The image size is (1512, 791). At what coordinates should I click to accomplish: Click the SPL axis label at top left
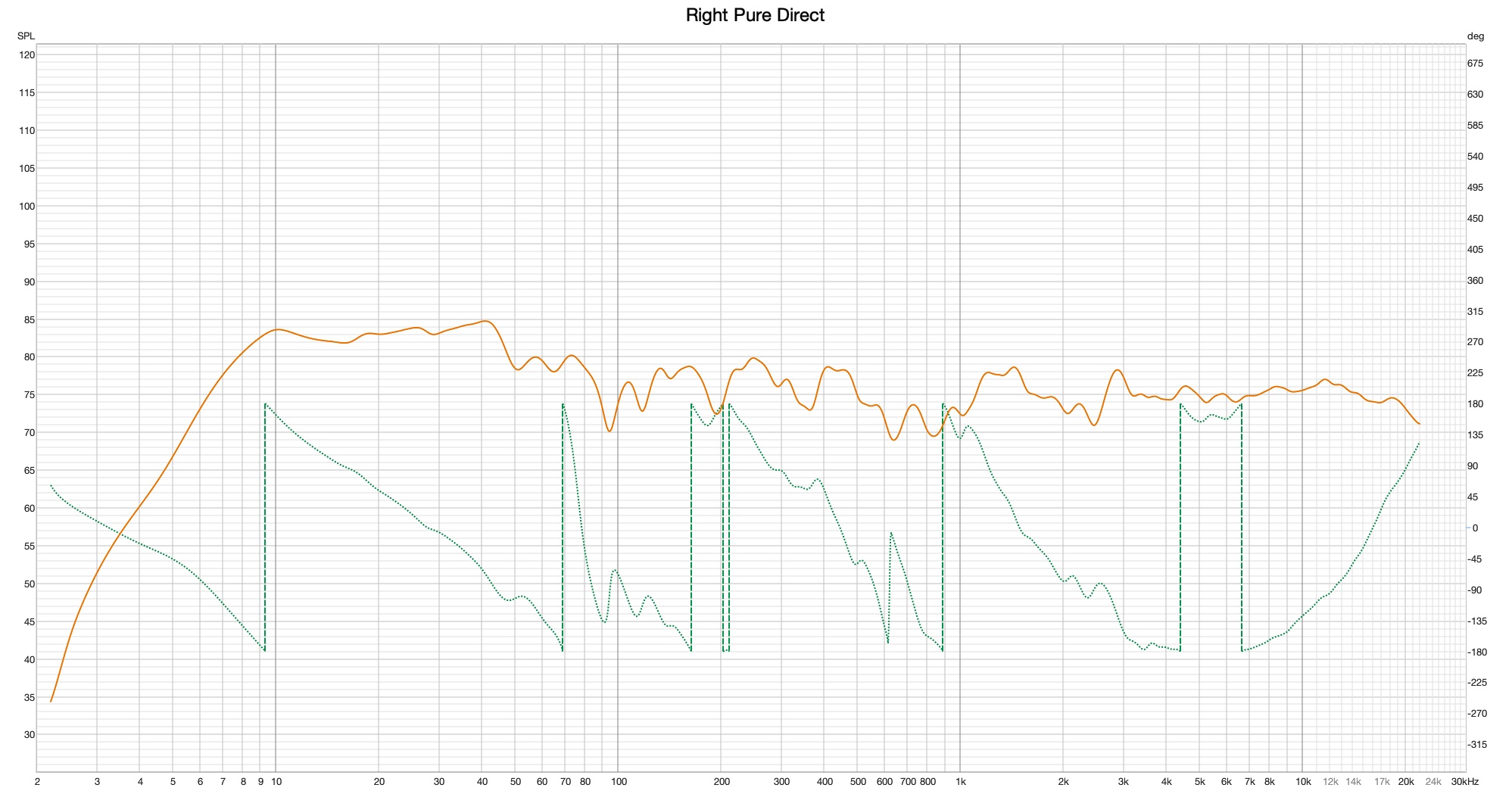[x=26, y=36]
